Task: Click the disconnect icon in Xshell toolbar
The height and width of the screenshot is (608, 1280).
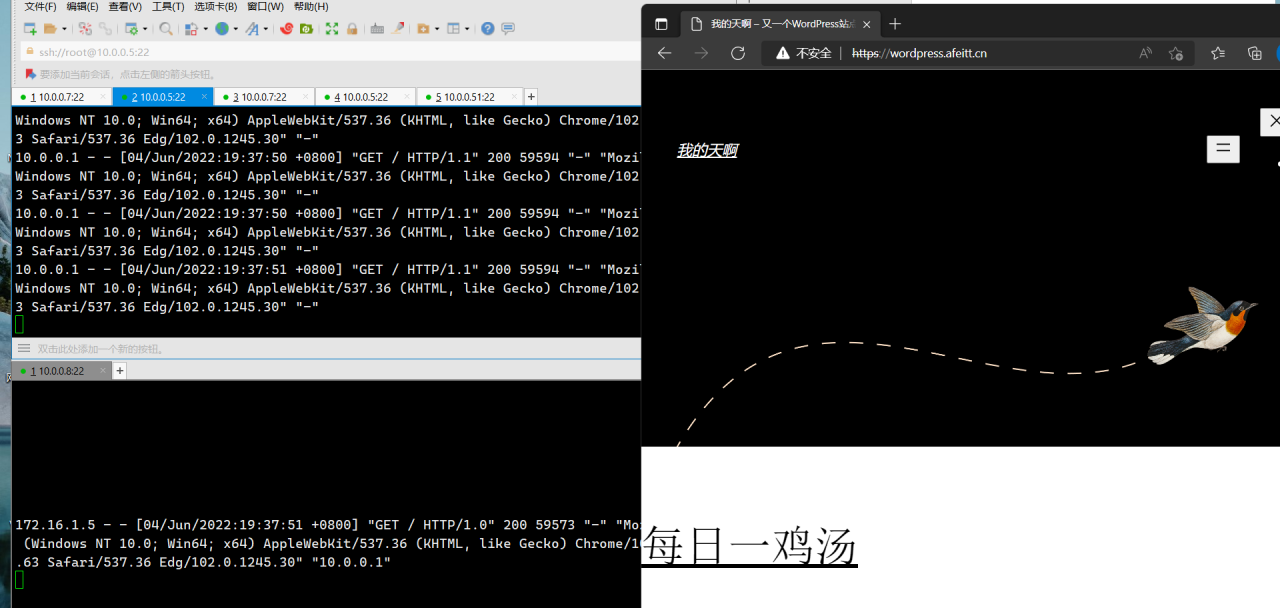Action: [x=85, y=29]
